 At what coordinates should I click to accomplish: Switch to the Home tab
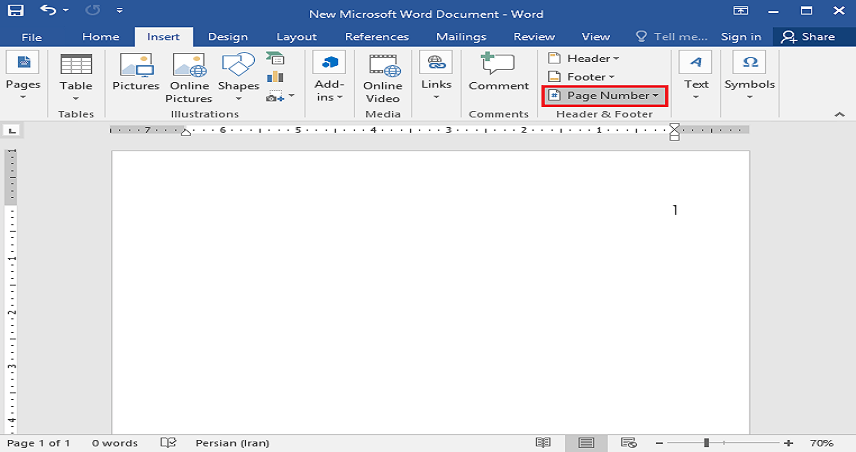coord(100,37)
